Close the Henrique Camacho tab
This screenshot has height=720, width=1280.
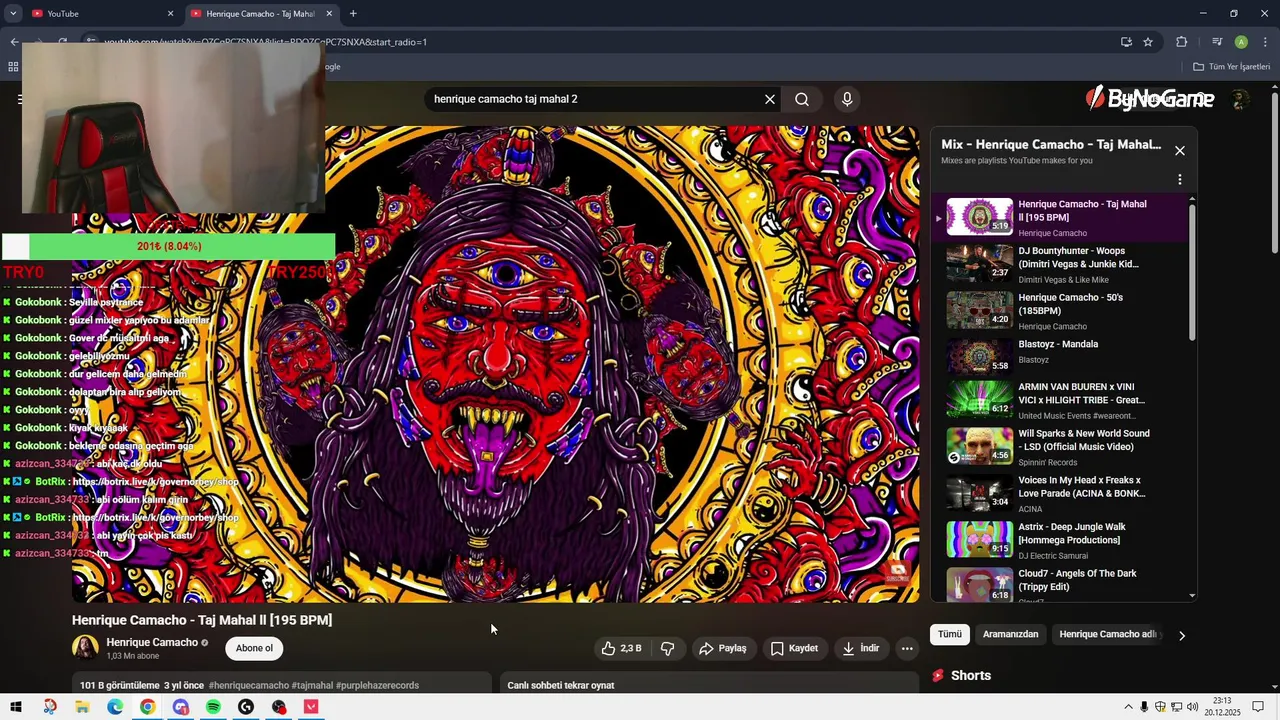pyautogui.click(x=329, y=14)
